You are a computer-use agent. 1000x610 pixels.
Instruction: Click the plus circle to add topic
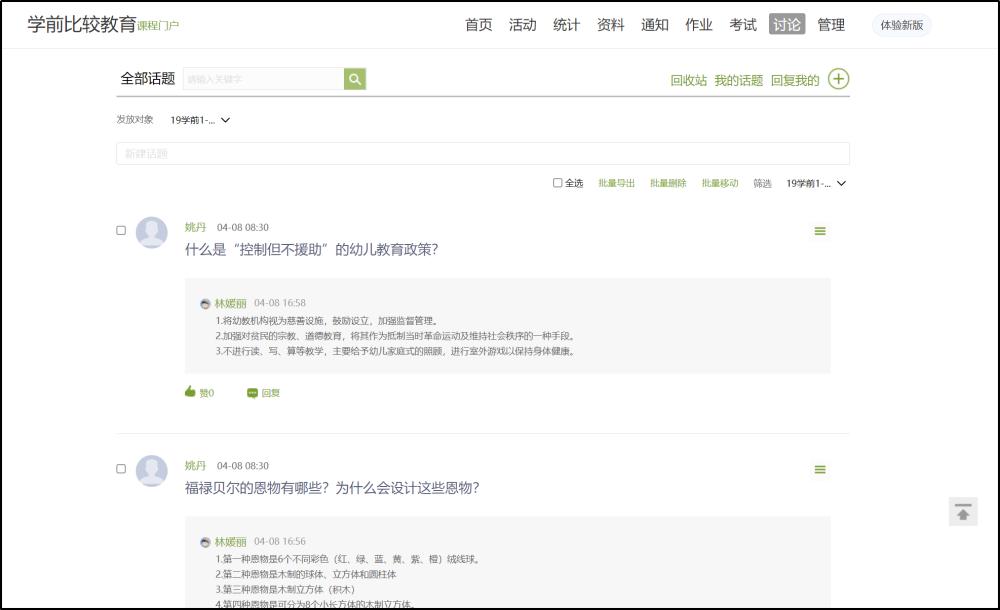838,79
